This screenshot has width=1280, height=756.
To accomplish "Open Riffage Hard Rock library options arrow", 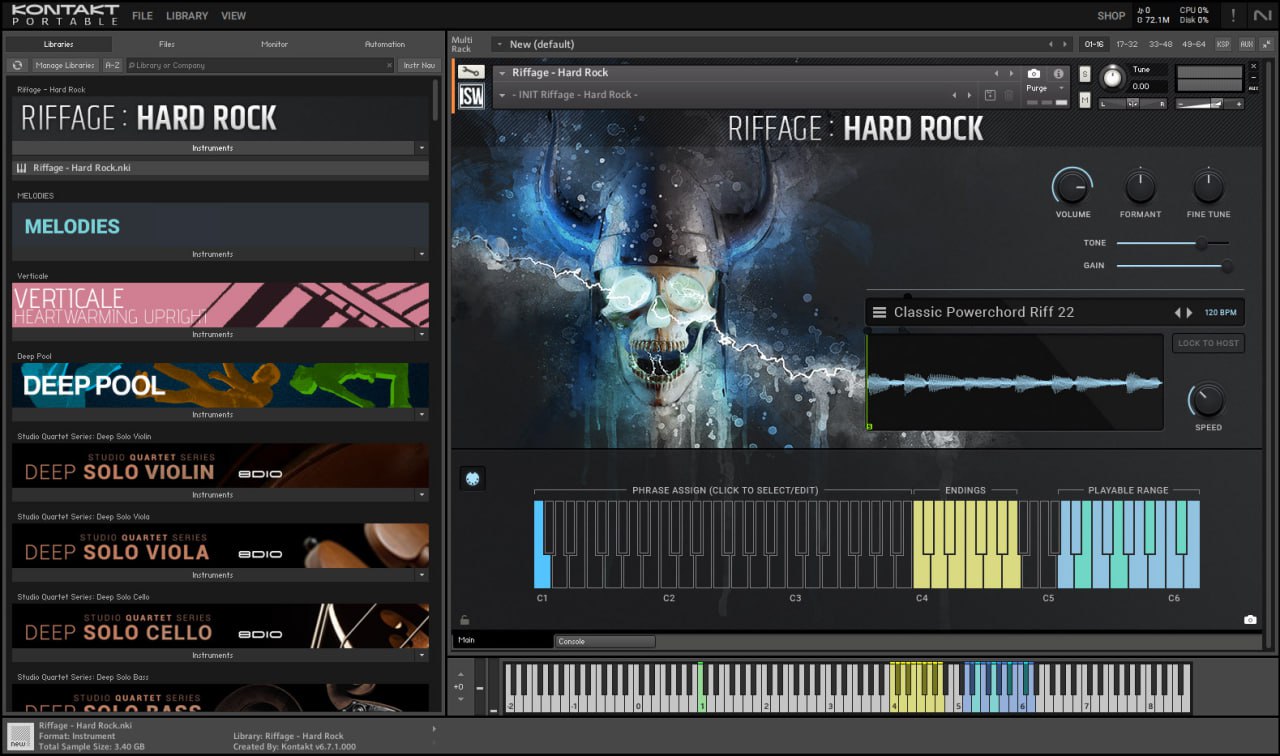I will (x=422, y=148).
